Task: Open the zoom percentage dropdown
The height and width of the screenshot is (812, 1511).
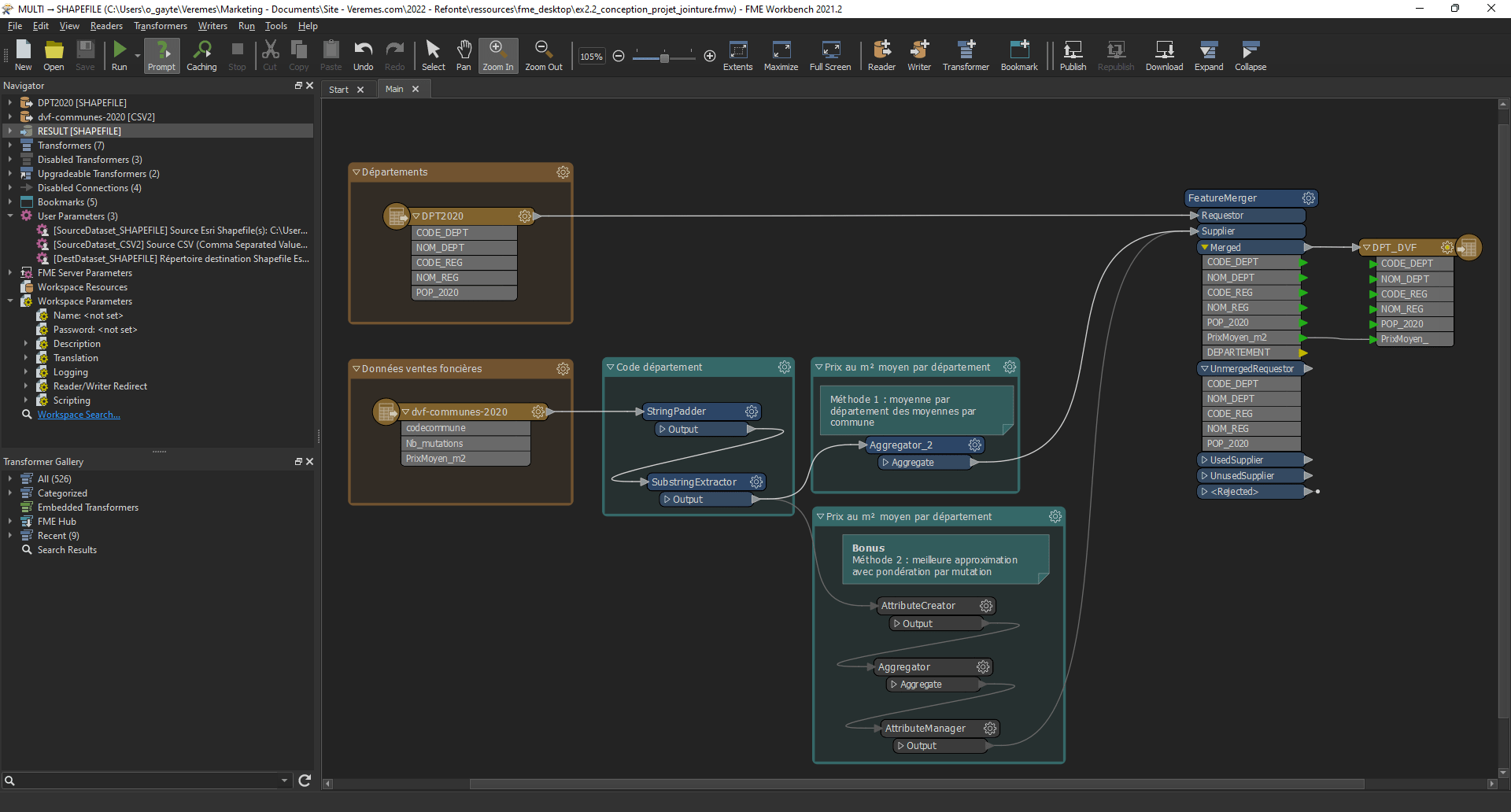Action: tap(591, 57)
